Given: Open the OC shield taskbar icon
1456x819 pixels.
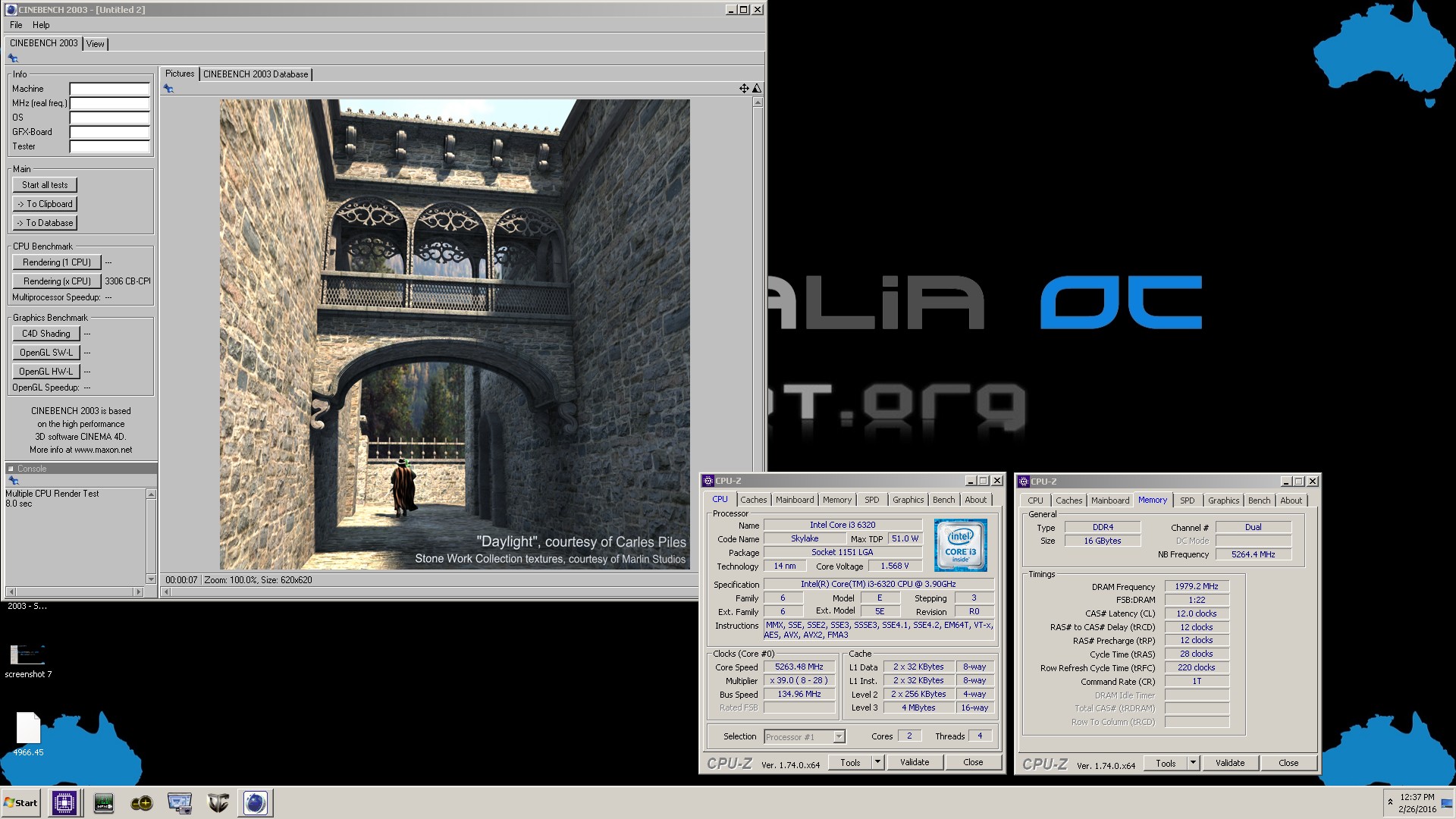Looking at the screenshot, I should click(218, 802).
